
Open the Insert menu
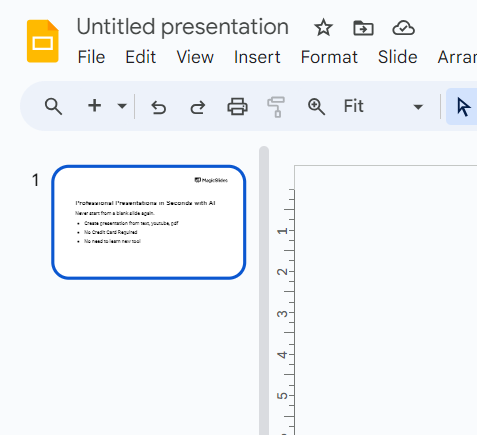[257, 57]
